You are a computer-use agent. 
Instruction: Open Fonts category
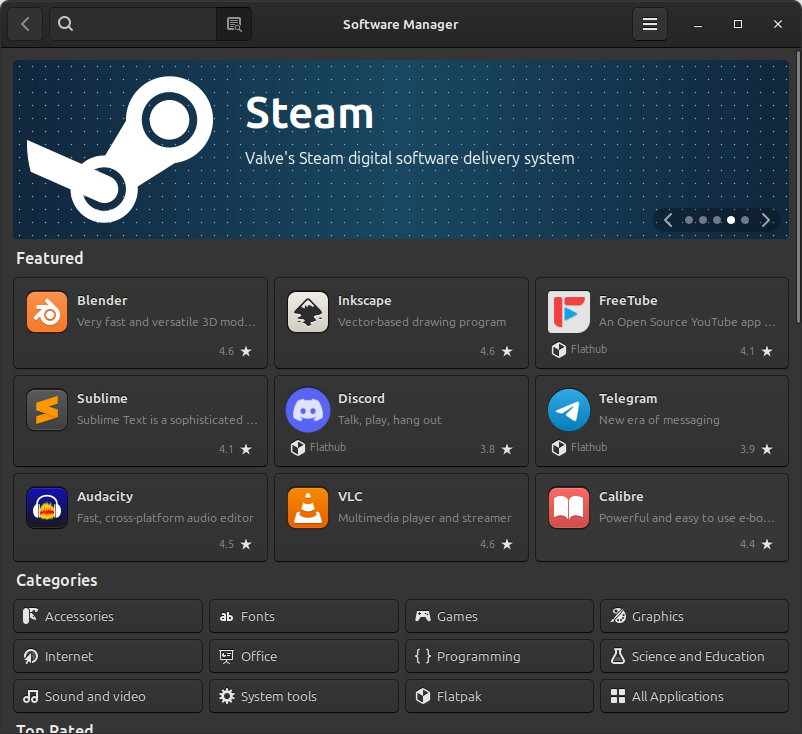pos(304,616)
